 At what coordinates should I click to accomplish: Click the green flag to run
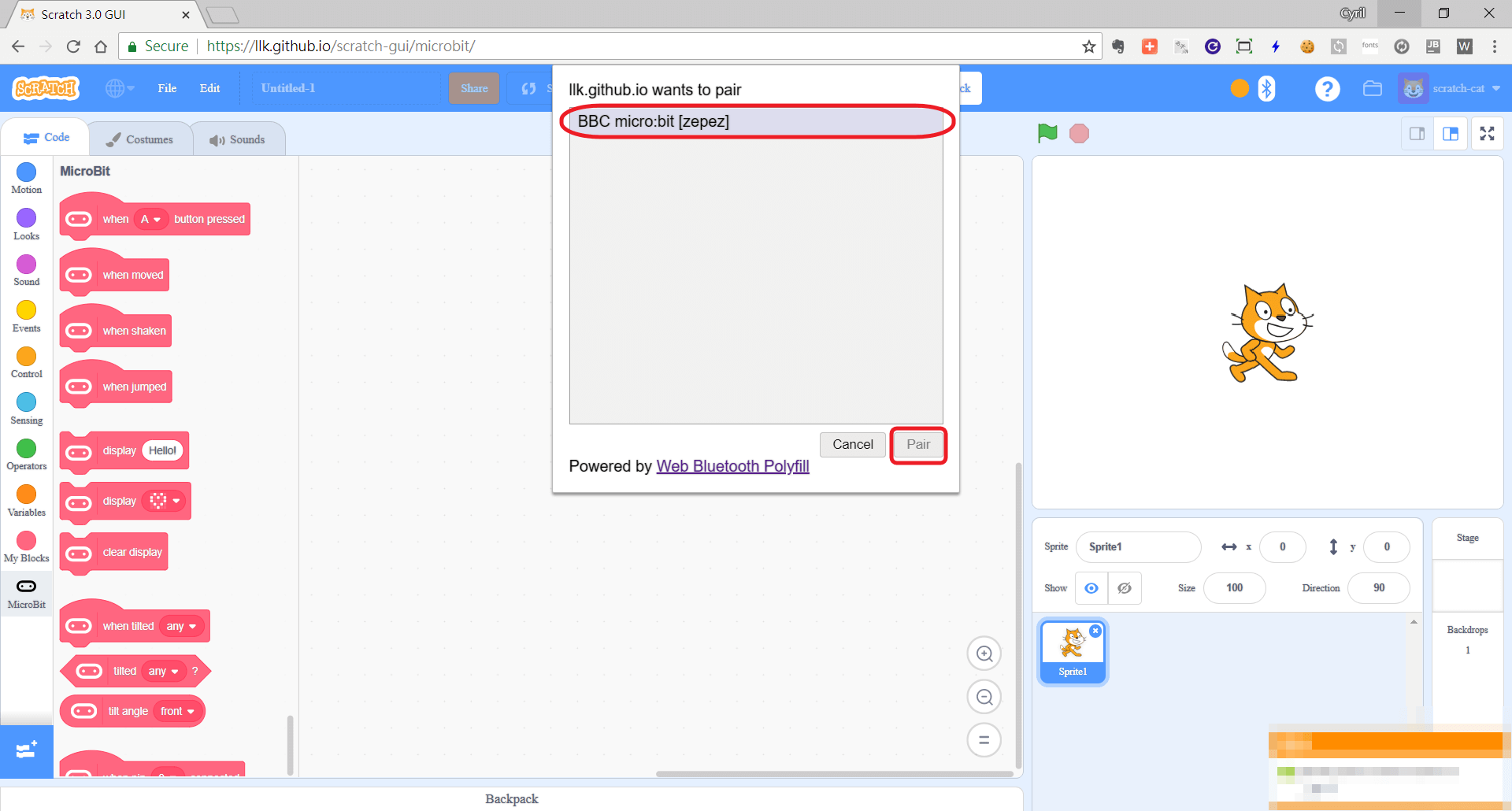tap(1047, 134)
